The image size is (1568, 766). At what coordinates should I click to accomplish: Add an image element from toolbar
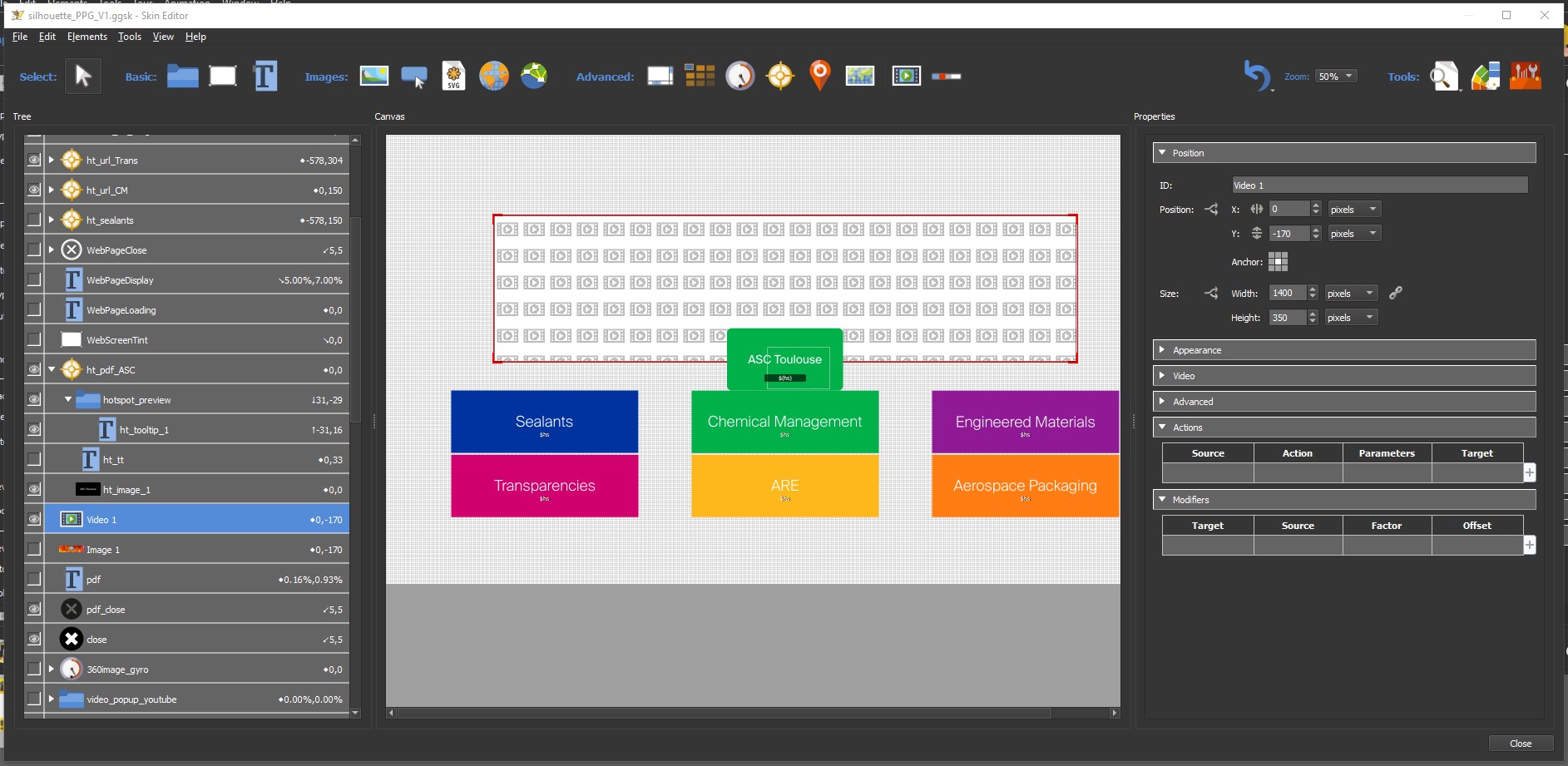pos(374,77)
